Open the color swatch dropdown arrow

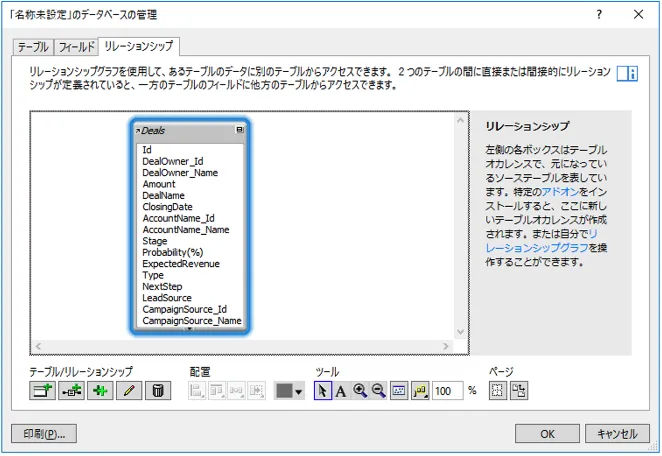299,392
